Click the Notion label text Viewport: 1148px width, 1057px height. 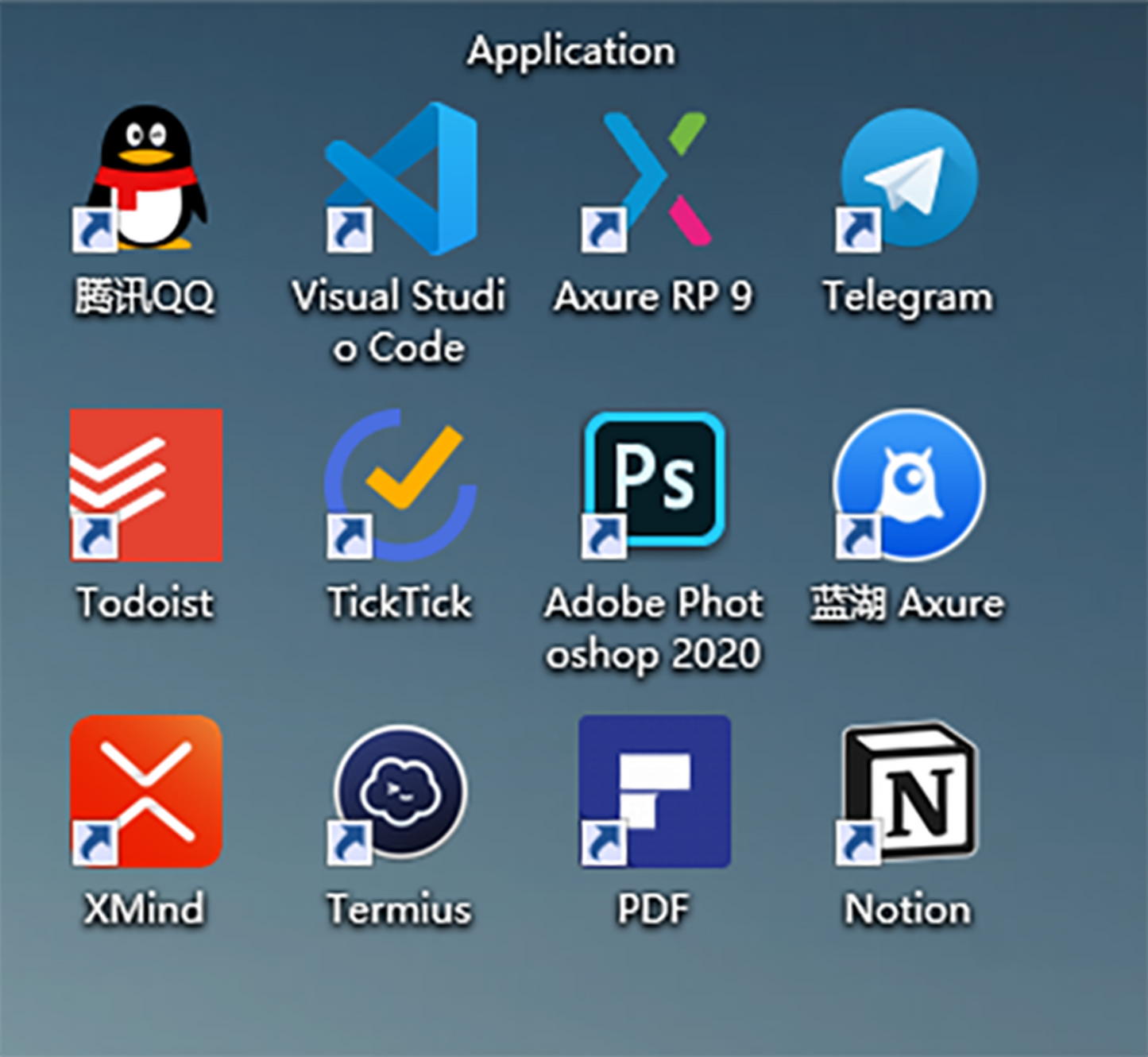point(908,908)
